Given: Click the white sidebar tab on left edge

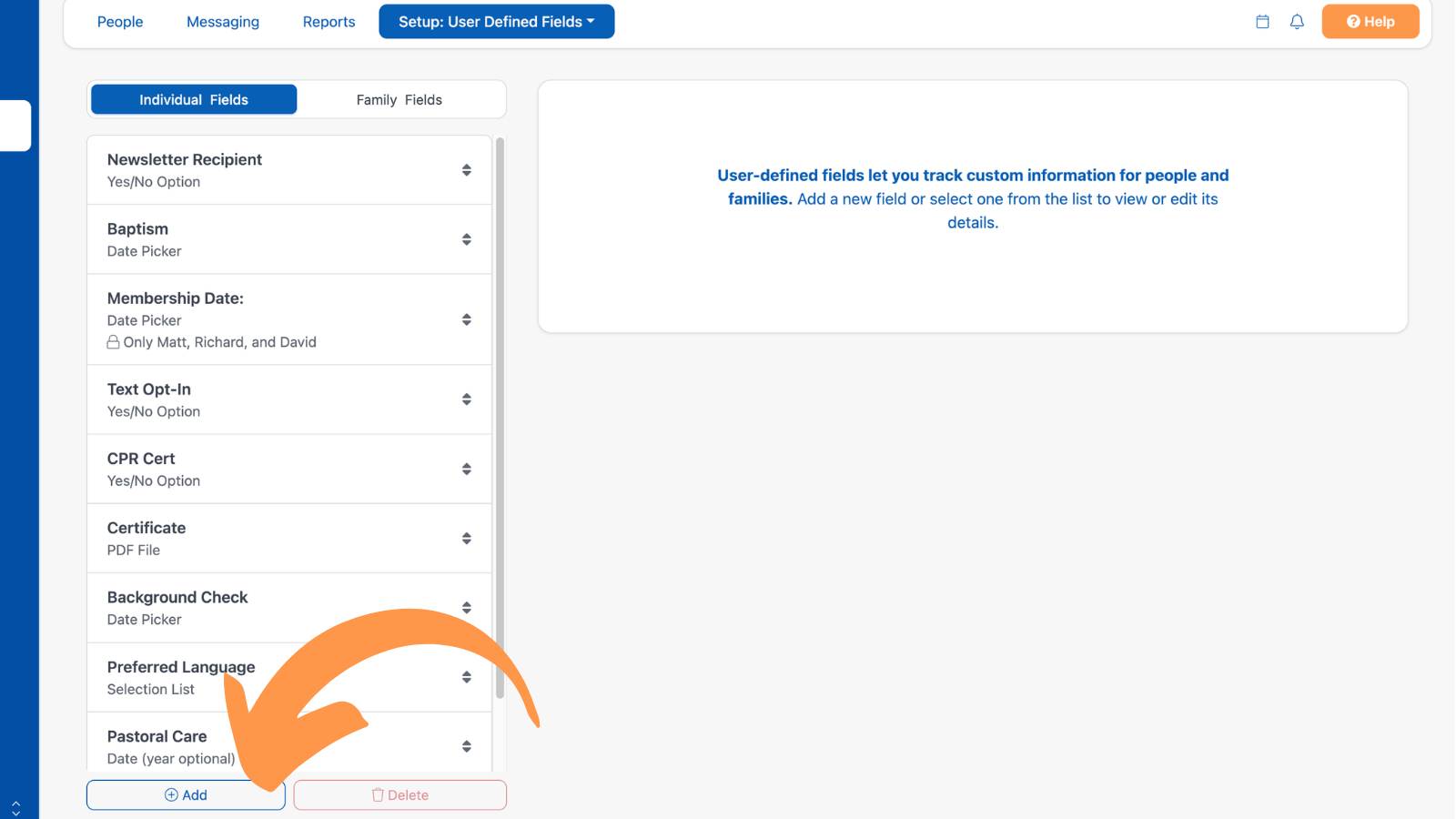Looking at the screenshot, I should click(x=15, y=126).
